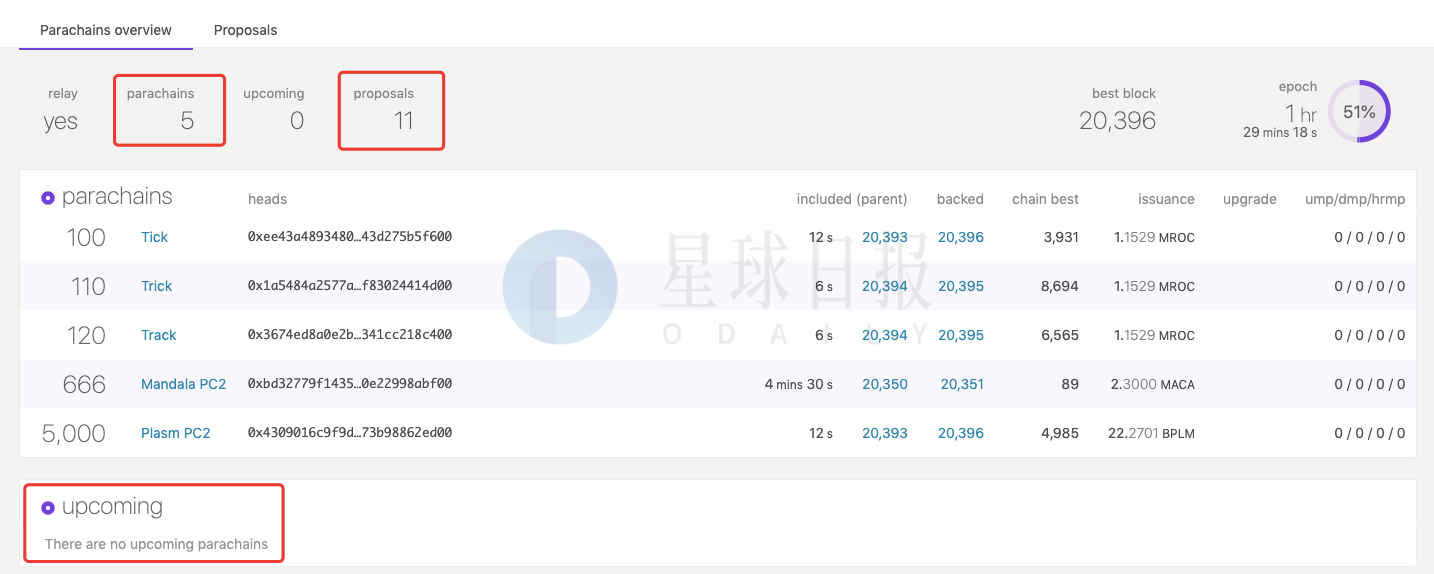Click the heads column header
Viewport: 1434px width, 574px height.
(268, 199)
